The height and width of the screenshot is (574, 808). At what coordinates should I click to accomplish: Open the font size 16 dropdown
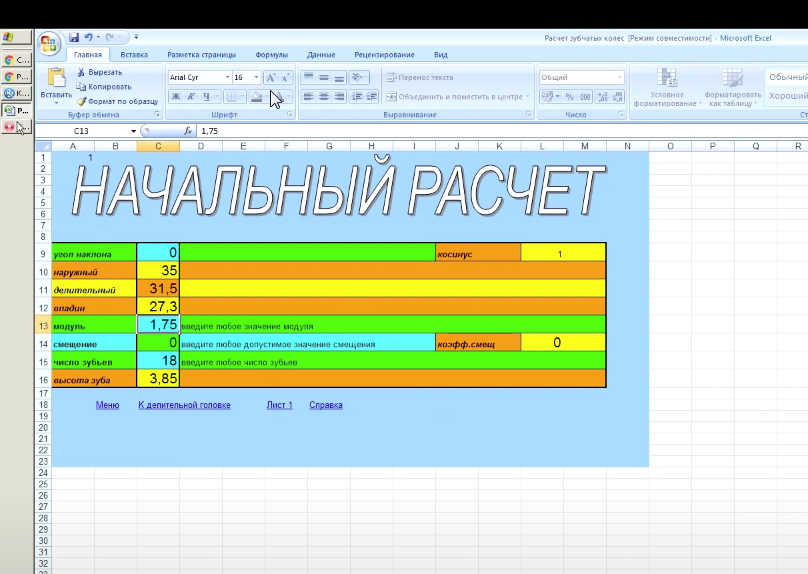click(x=256, y=77)
